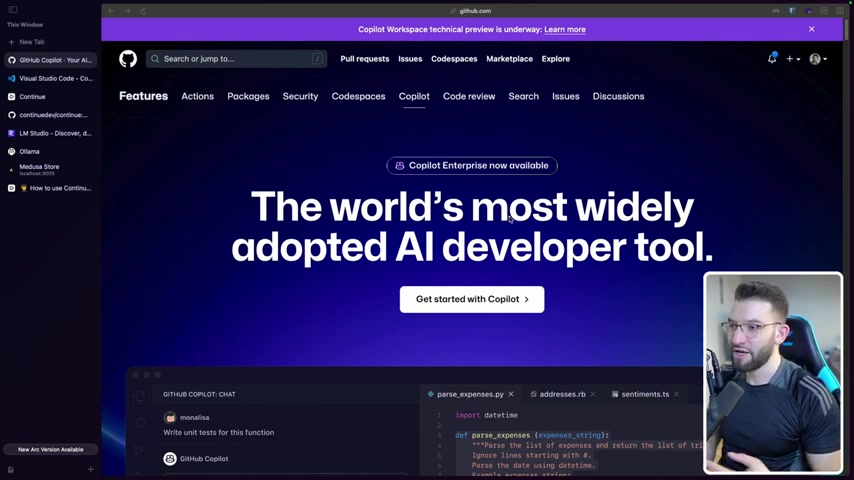Image resolution: width=854 pixels, height=480 pixels.
Task: Switch to the Packages features tab
Action: 248,96
